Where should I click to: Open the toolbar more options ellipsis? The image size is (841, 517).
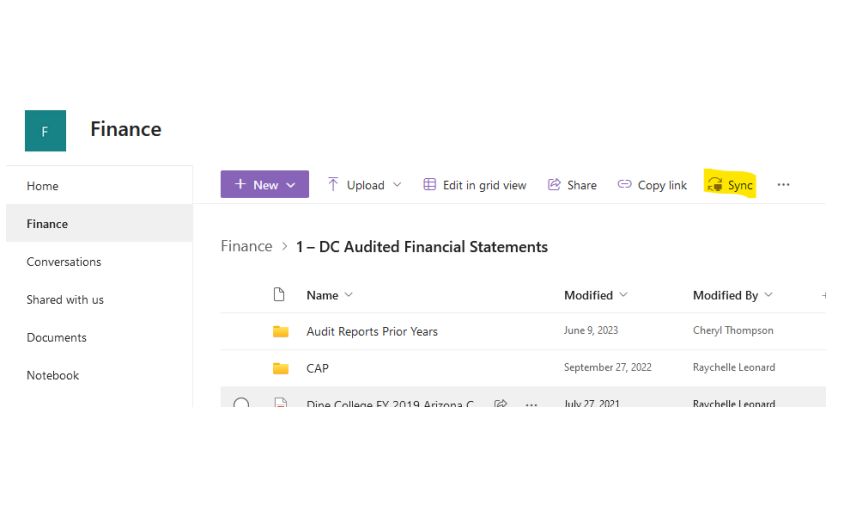783,185
